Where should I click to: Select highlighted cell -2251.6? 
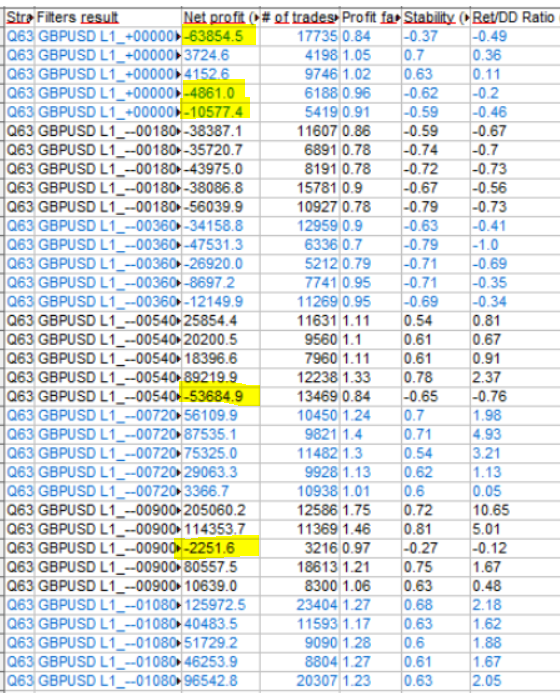pos(220,548)
